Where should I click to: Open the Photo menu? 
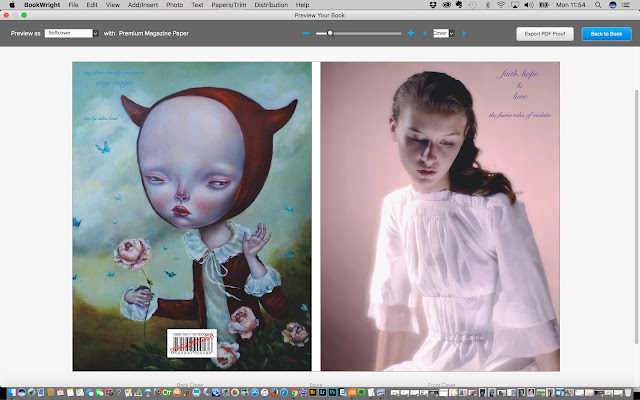pos(174,5)
